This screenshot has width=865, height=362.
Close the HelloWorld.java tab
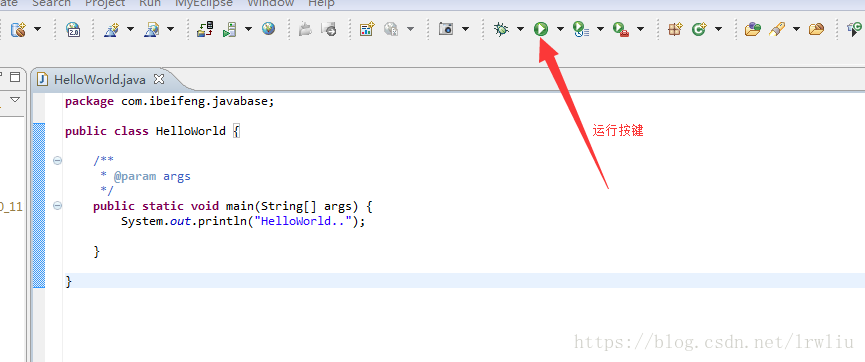(x=159, y=79)
